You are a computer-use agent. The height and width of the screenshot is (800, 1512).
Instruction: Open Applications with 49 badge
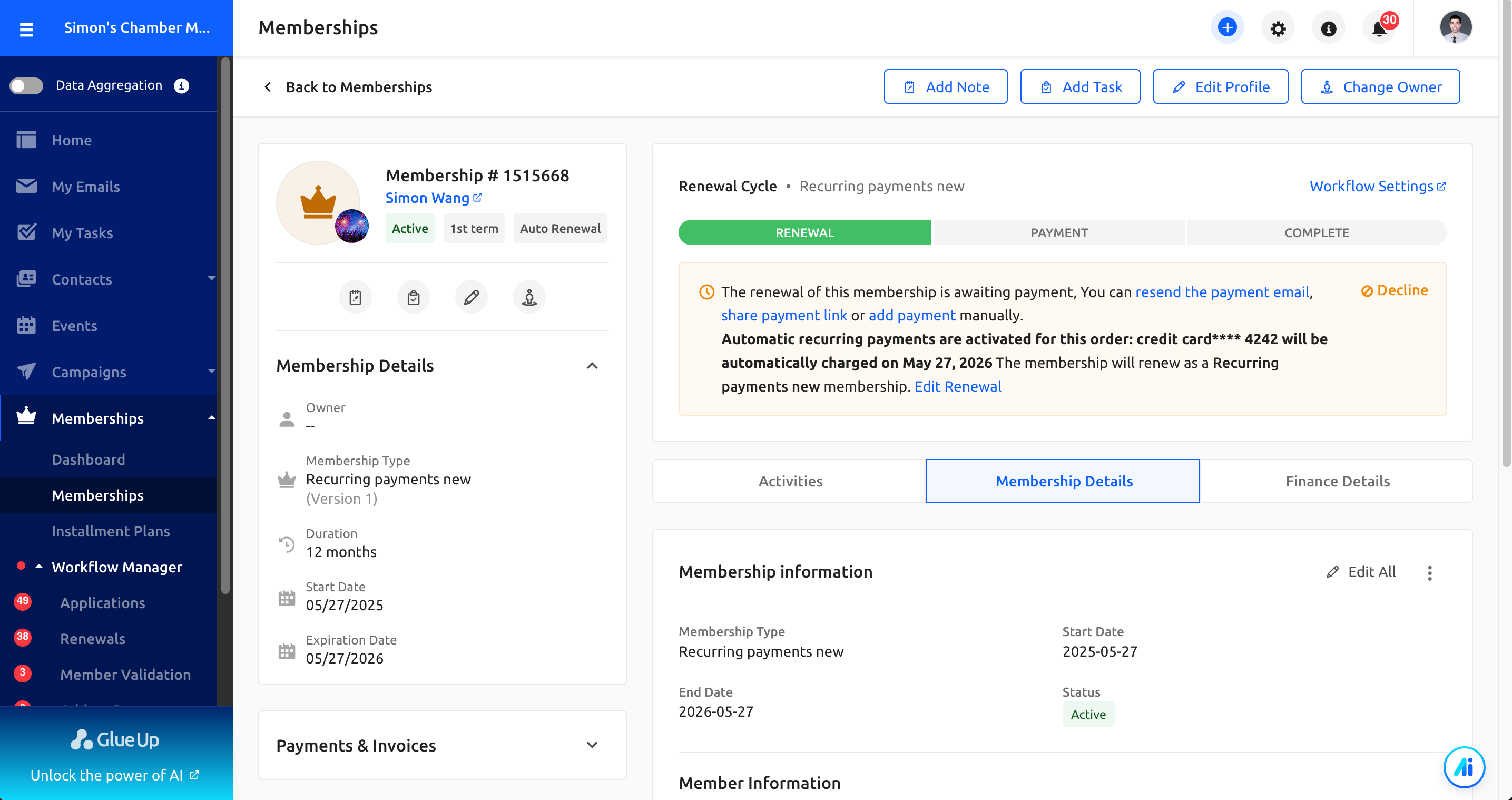102,603
